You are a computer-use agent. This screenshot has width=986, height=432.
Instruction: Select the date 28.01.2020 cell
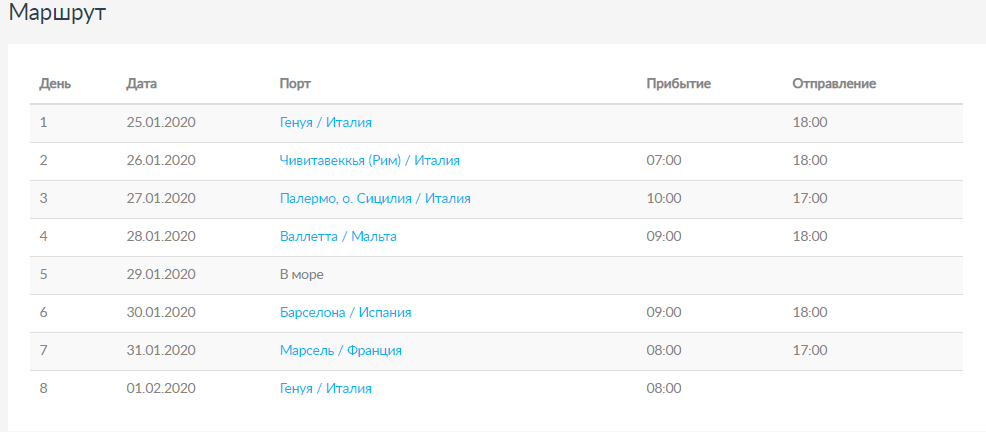160,236
